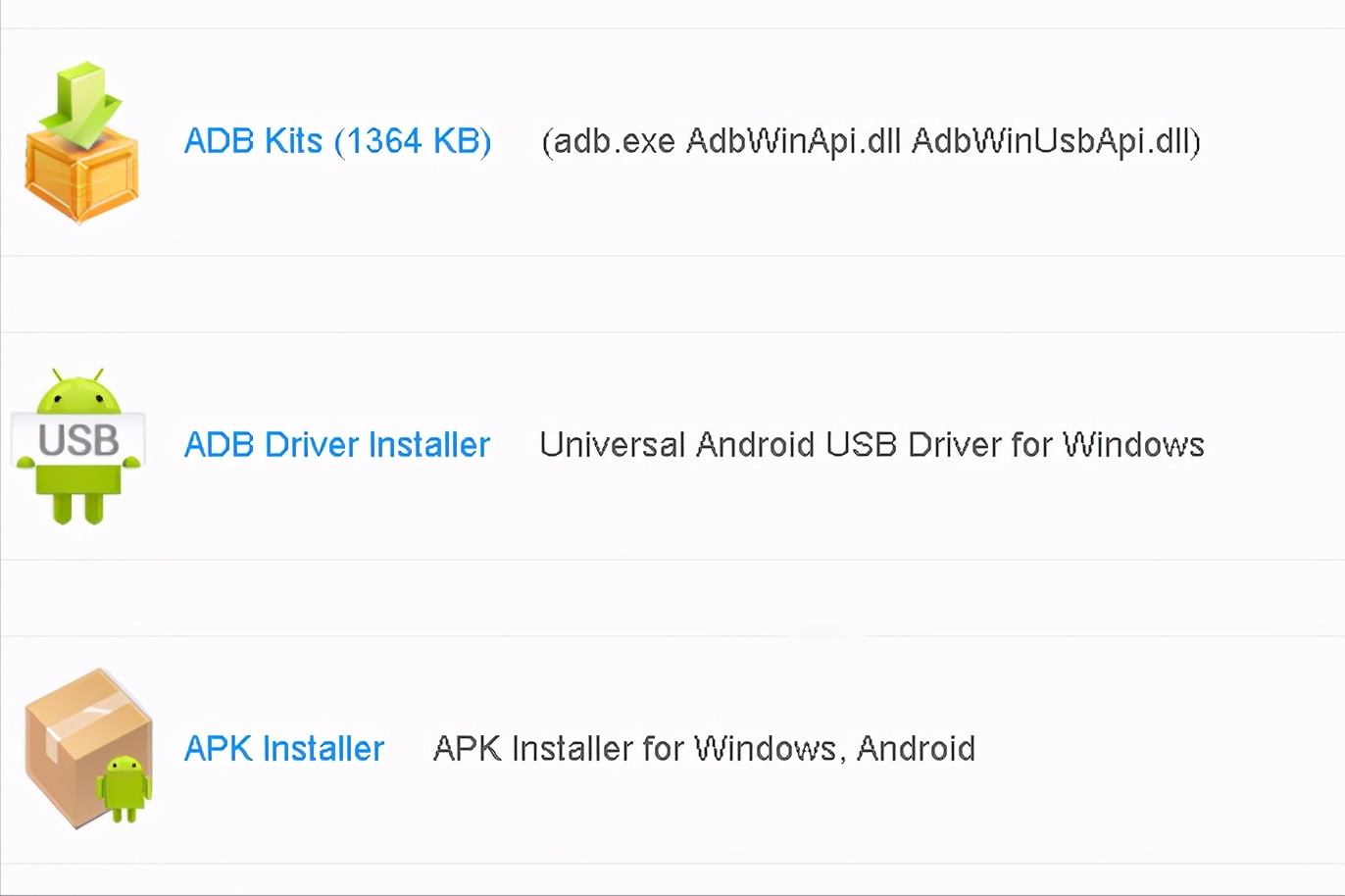Click the ADB Kits wooden crate icon
The image size is (1345, 896).
(81, 143)
